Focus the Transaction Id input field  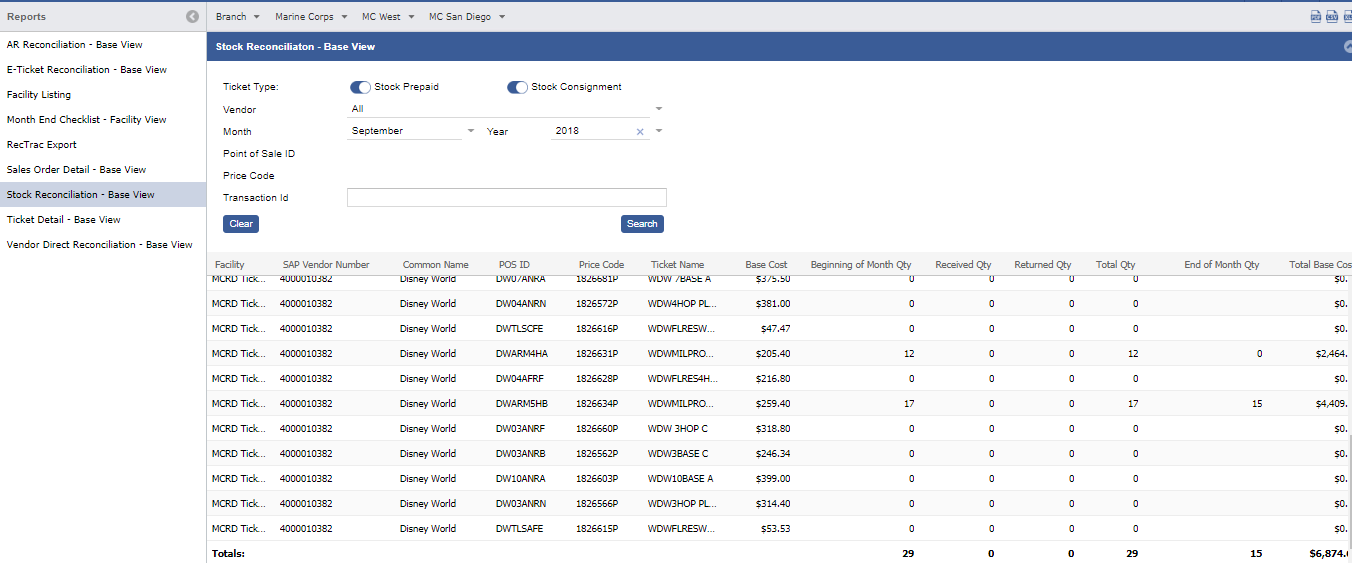tap(506, 198)
